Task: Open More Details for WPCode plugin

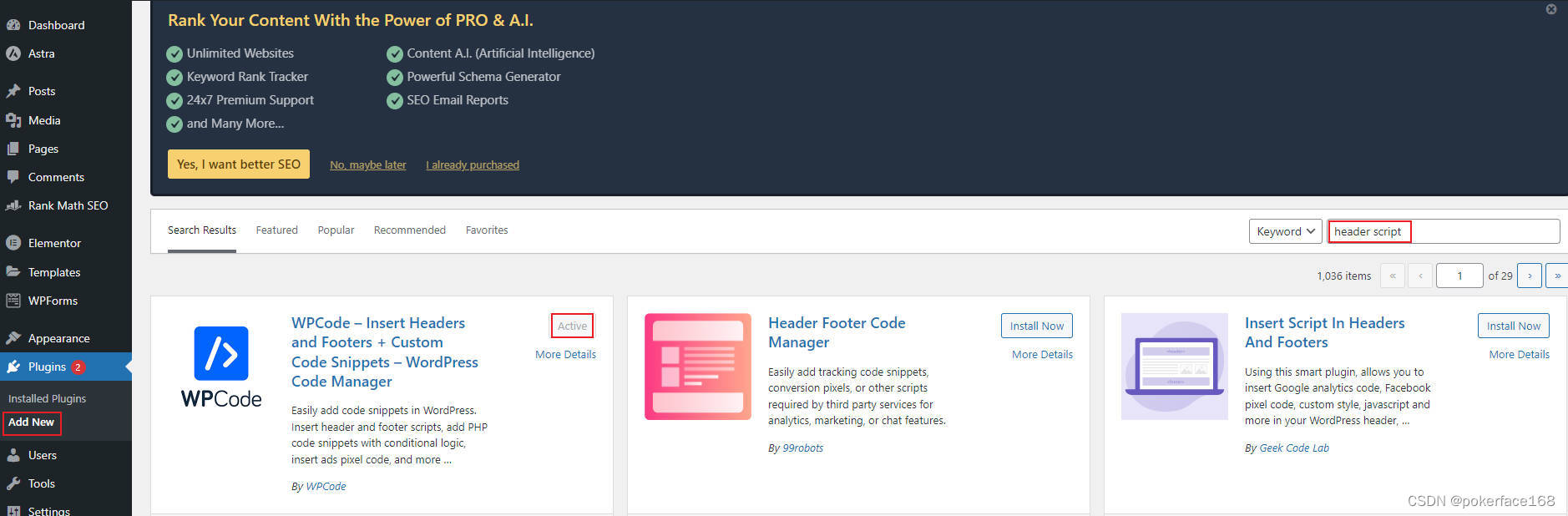Action: (x=566, y=355)
